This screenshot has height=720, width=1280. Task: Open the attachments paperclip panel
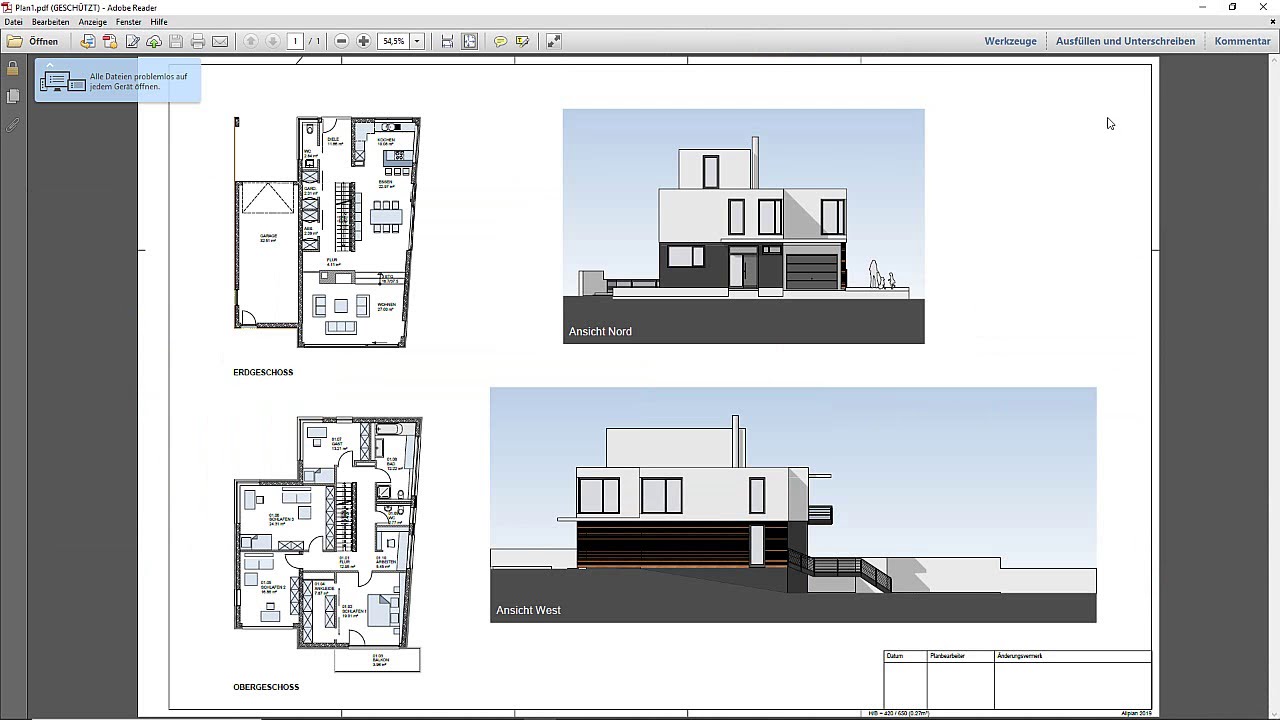[x=13, y=125]
